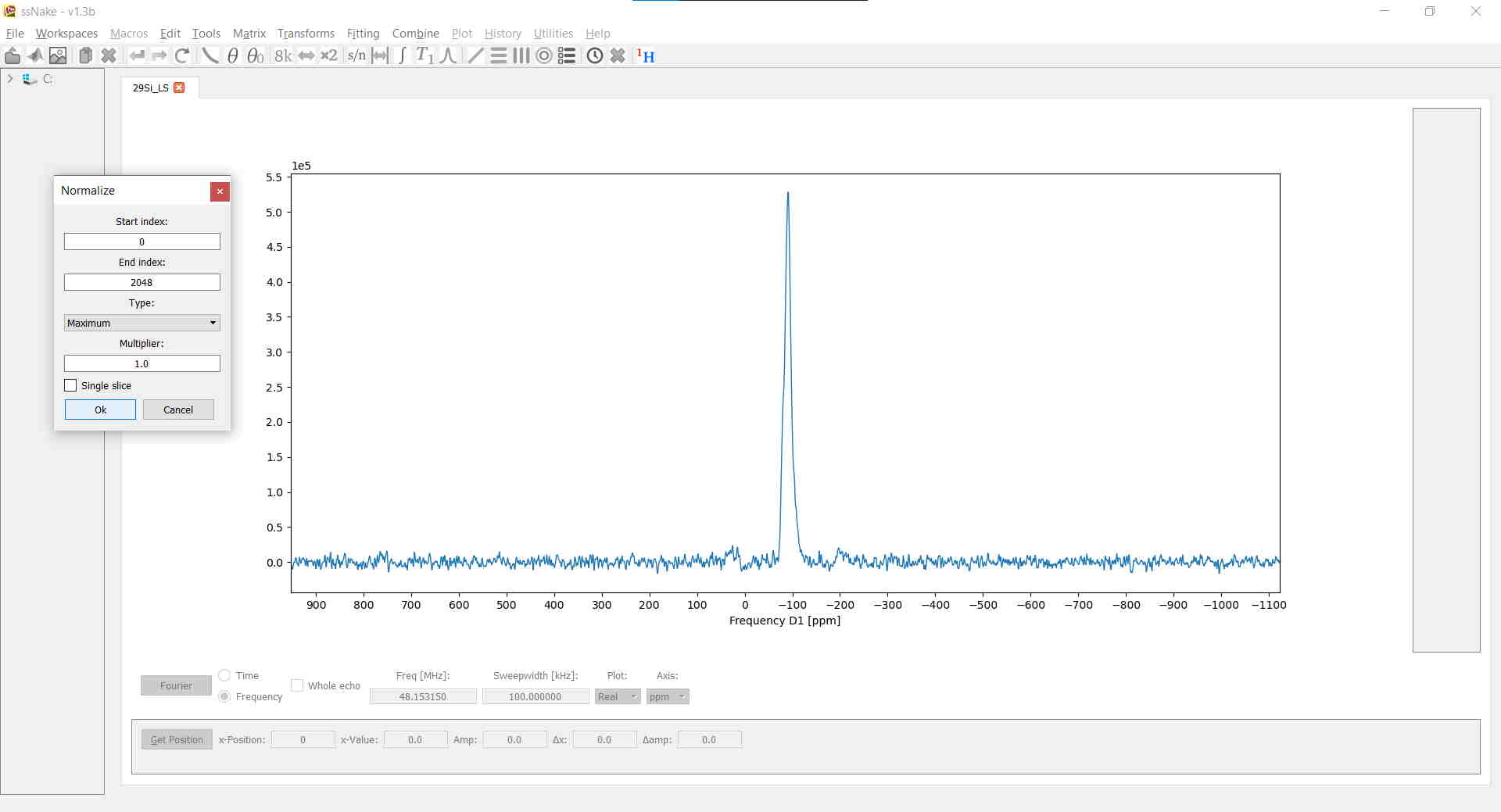Click the clear undo list X icon

pos(618,55)
